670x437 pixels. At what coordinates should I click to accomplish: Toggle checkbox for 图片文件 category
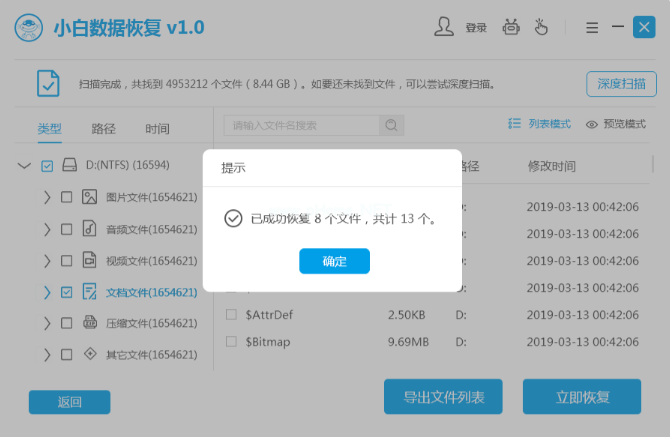(66, 198)
